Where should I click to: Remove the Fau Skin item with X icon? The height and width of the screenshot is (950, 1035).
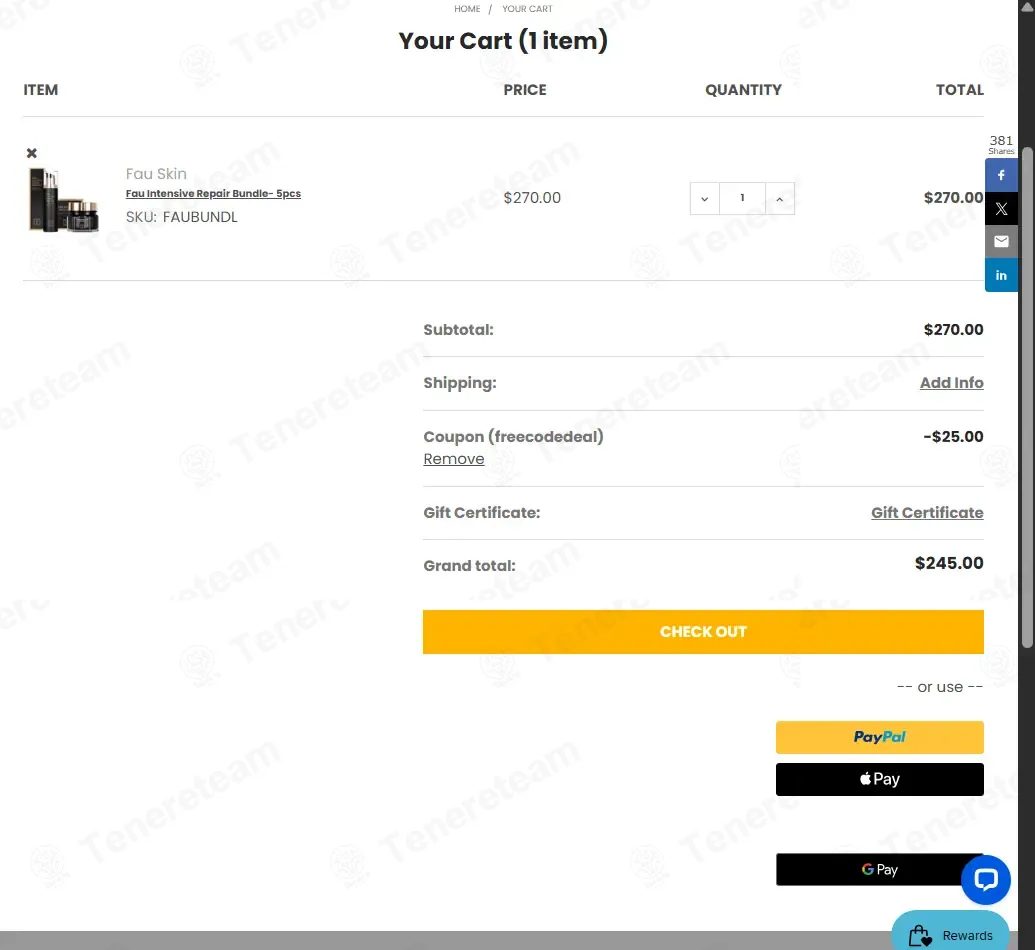pos(31,153)
